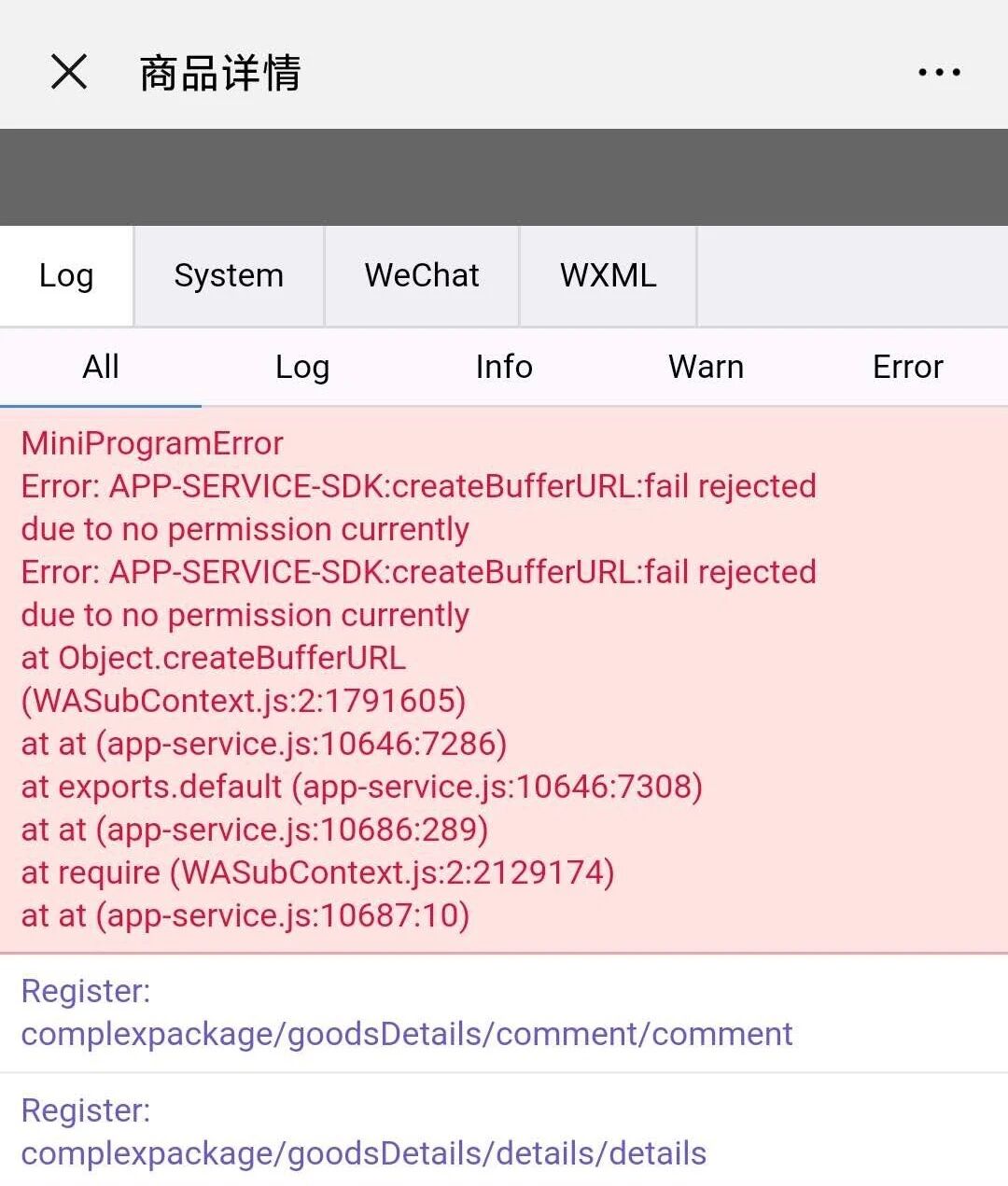
Task: Switch to the WeChat tab
Action: [x=422, y=275]
